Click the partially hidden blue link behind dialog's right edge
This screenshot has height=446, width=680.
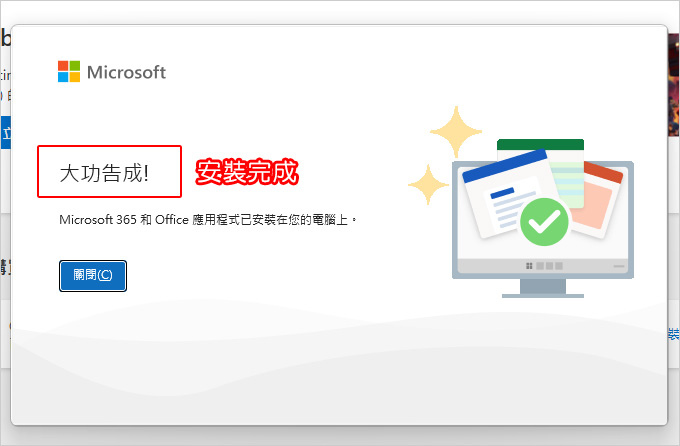coord(673,334)
